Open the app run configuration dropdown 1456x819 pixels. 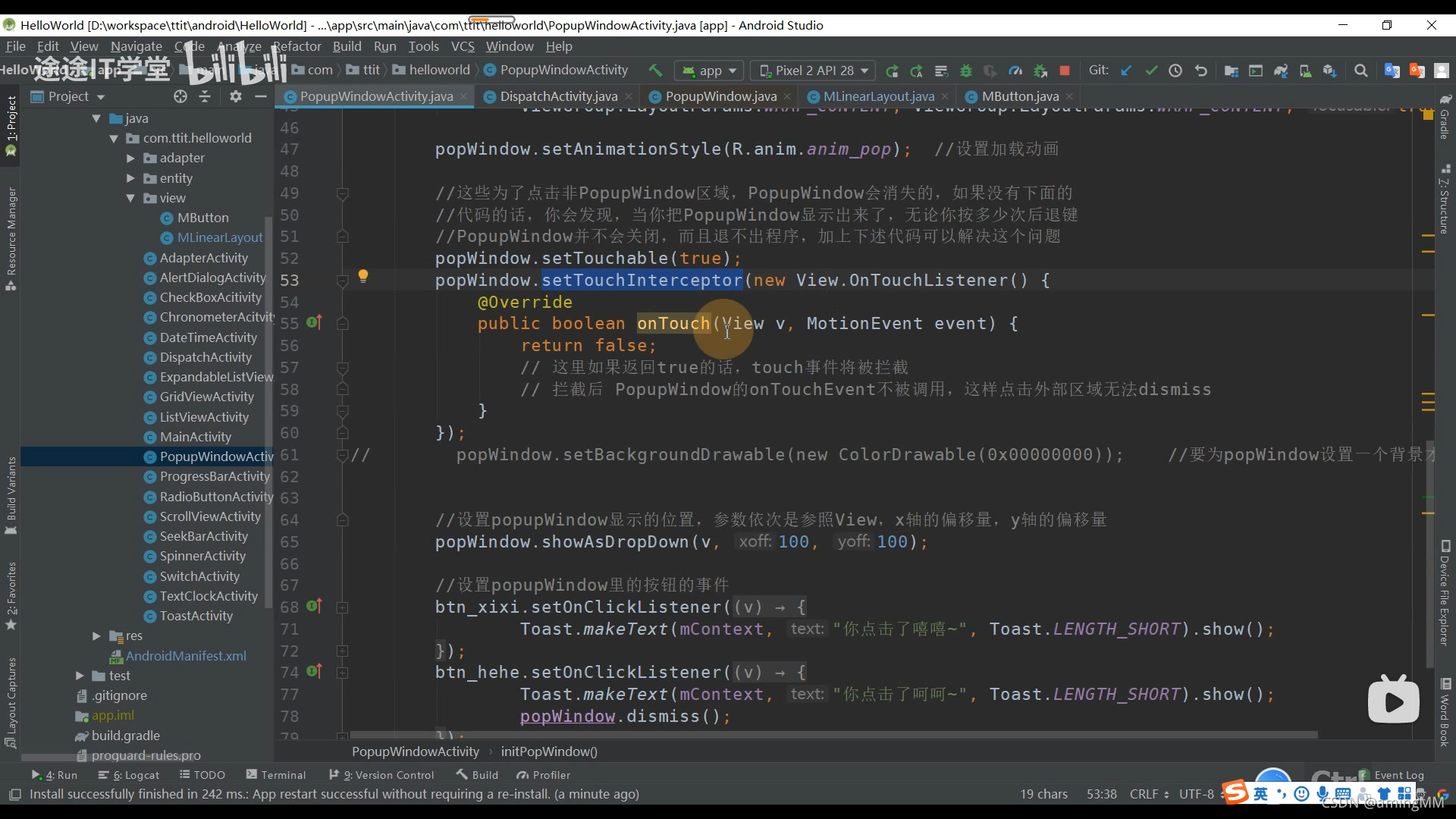click(x=709, y=71)
